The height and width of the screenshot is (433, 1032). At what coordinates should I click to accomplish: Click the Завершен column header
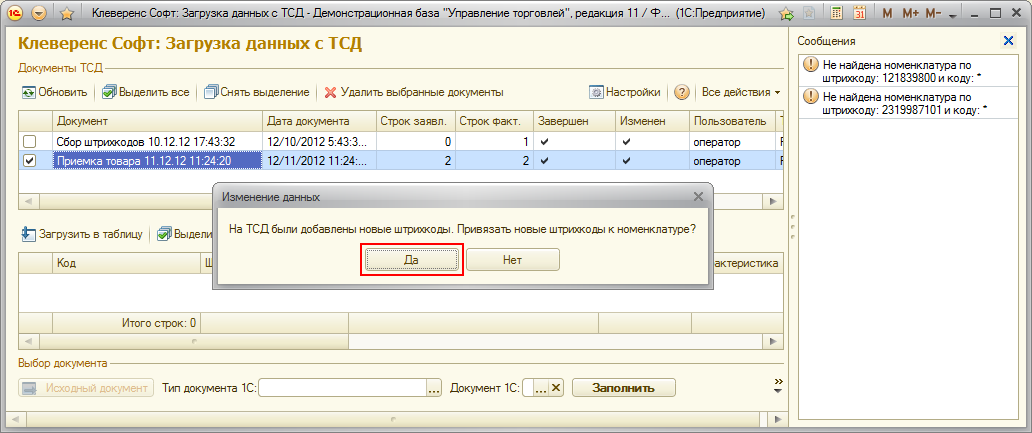[573, 122]
